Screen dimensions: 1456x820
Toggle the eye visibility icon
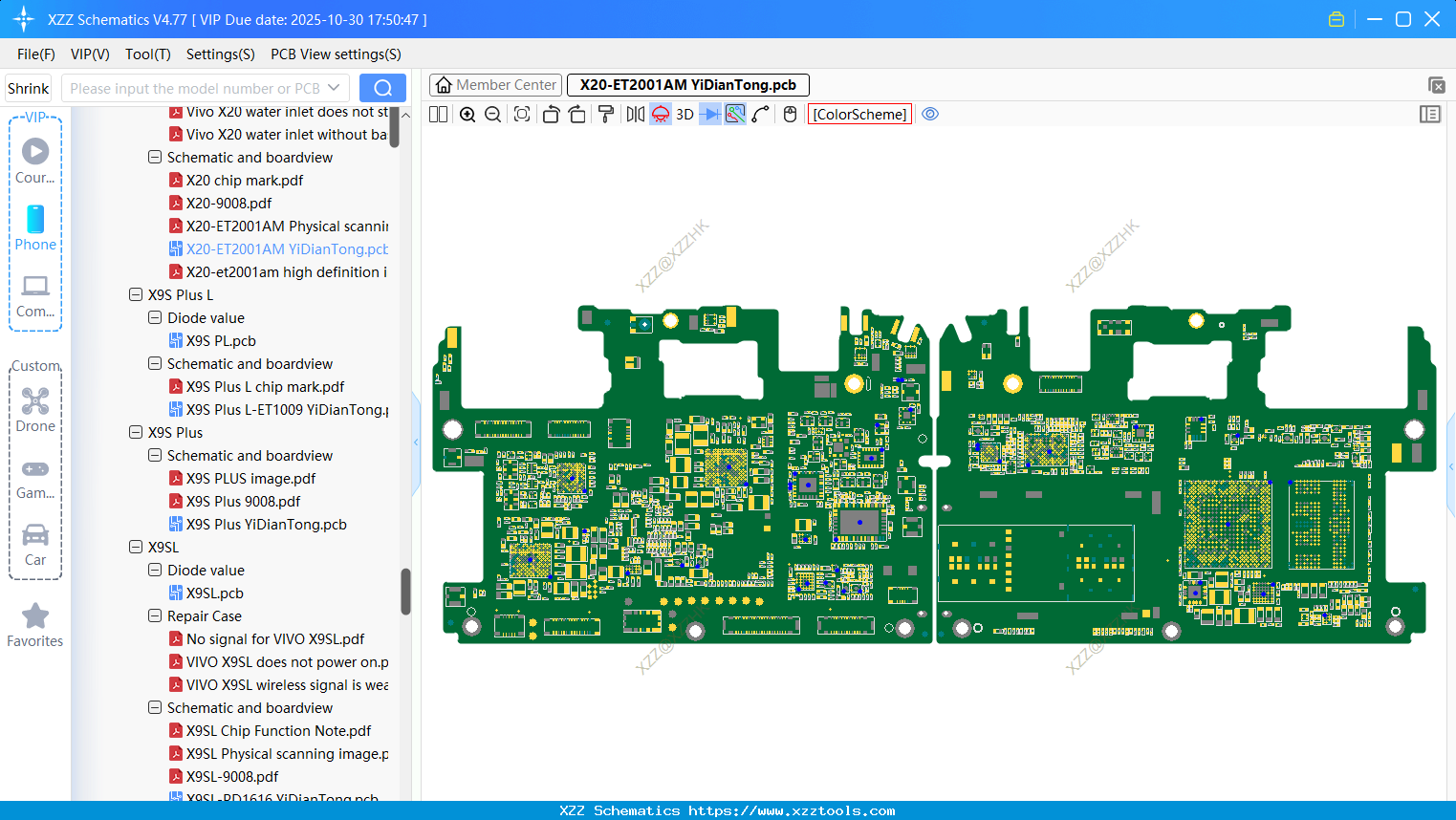(930, 115)
